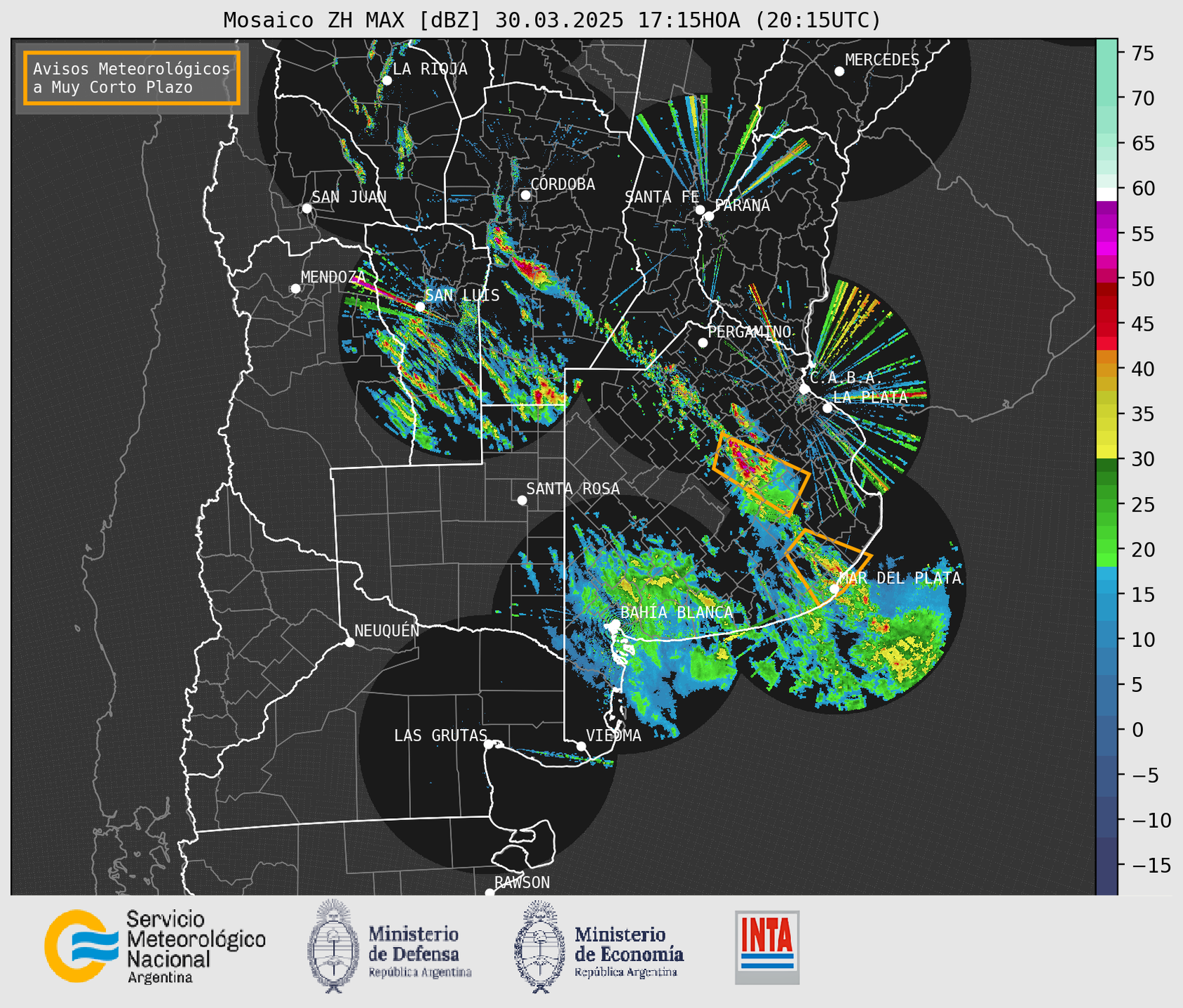1183x1008 pixels.
Task: Click the Bahía Blanca city marker dot
Action: (615, 624)
